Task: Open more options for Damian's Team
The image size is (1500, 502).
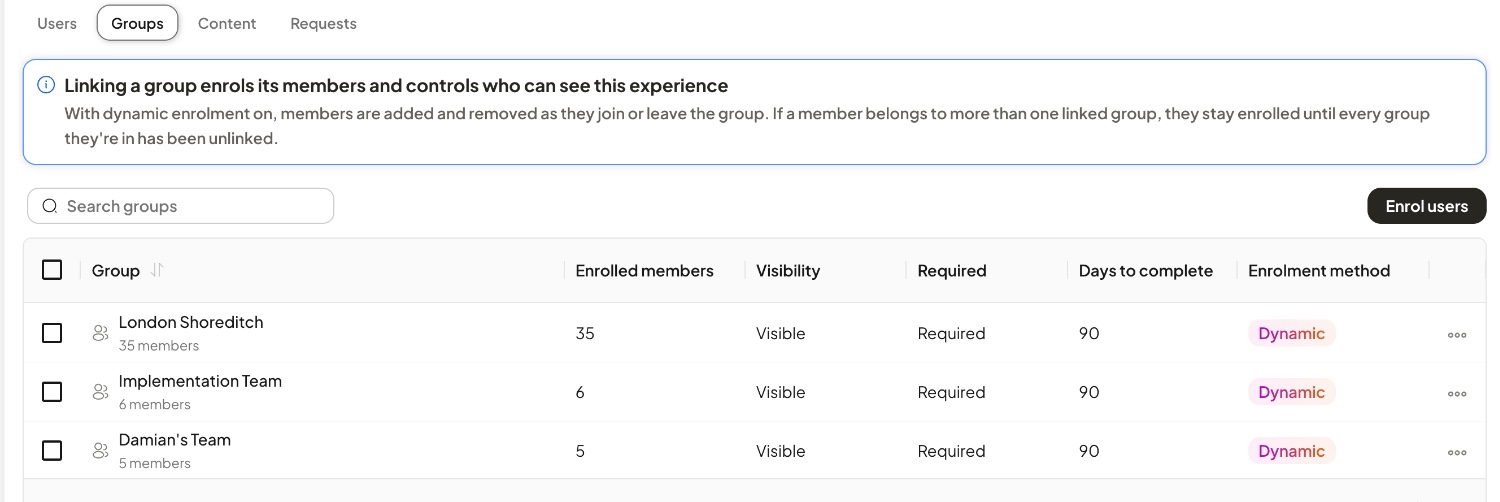Action: tap(1457, 453)
